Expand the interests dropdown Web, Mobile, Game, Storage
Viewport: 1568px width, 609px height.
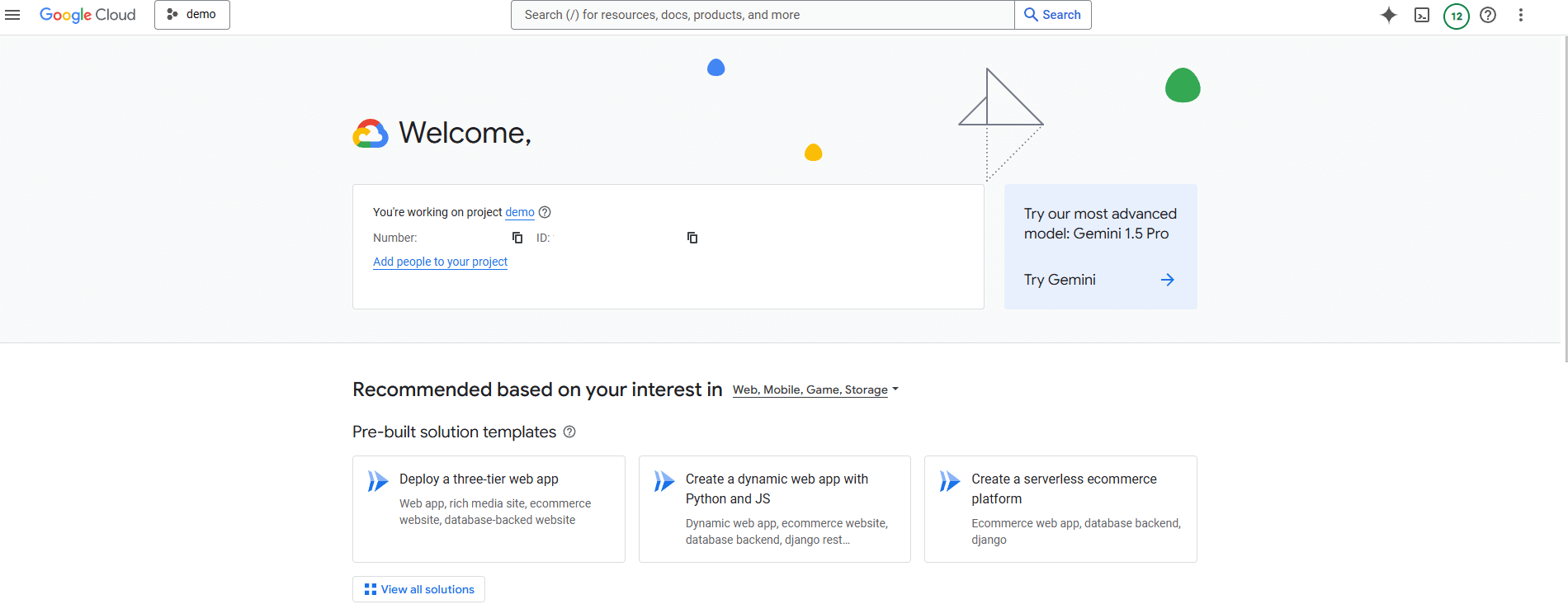tap(815, 389)
